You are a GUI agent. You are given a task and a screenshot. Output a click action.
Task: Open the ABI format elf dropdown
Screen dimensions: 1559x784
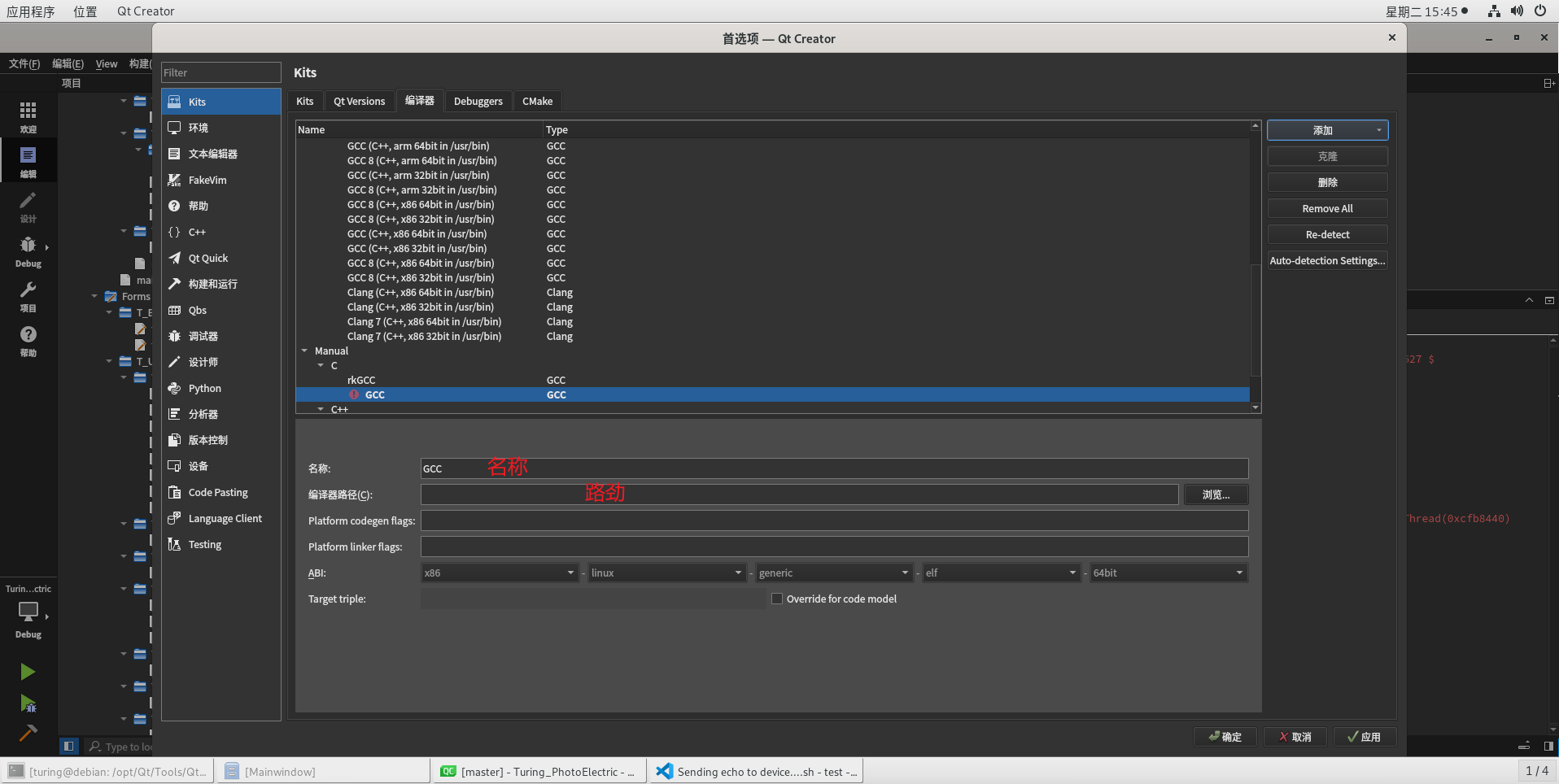pos(1002,573)
